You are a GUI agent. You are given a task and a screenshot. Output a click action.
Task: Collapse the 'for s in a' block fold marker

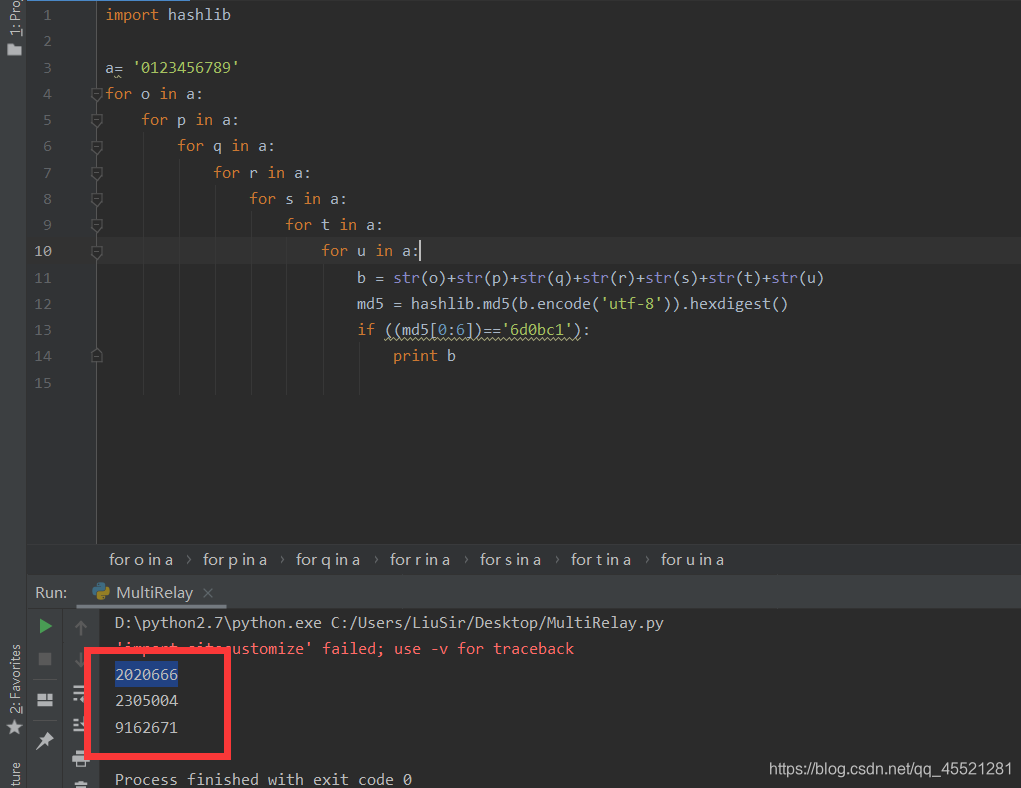point(96,199)
